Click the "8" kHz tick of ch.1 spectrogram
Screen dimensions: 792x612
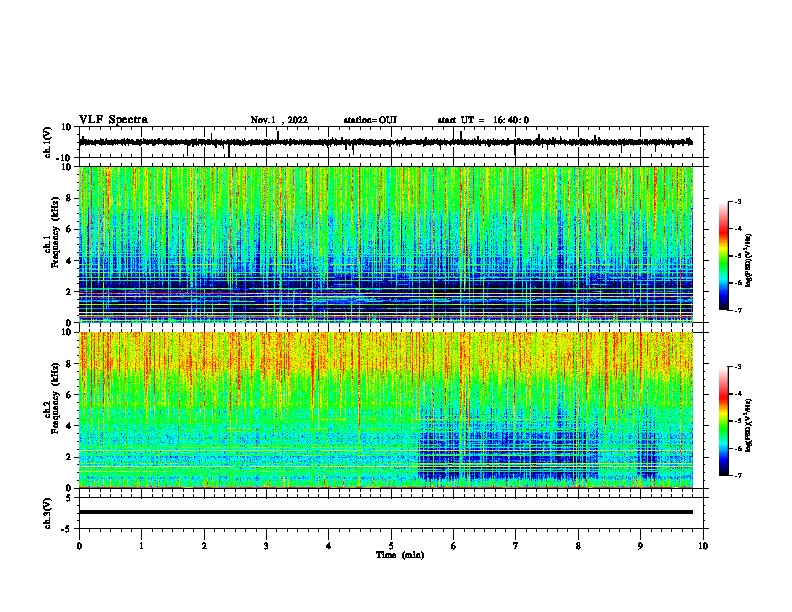click(x=69, y=198)
